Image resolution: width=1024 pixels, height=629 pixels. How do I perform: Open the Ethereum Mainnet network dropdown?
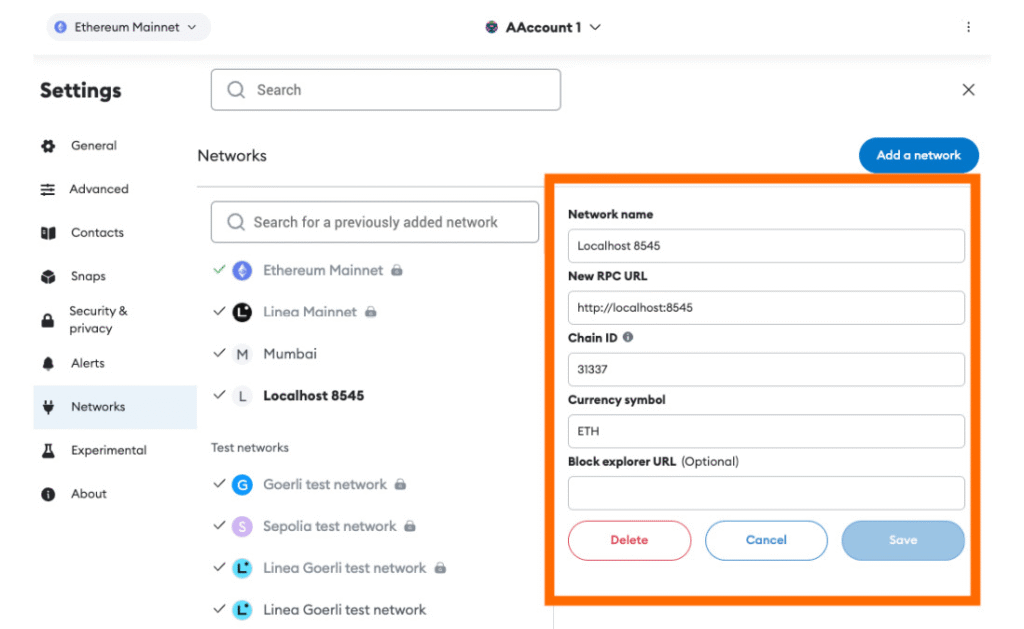(x=128, y=27)
